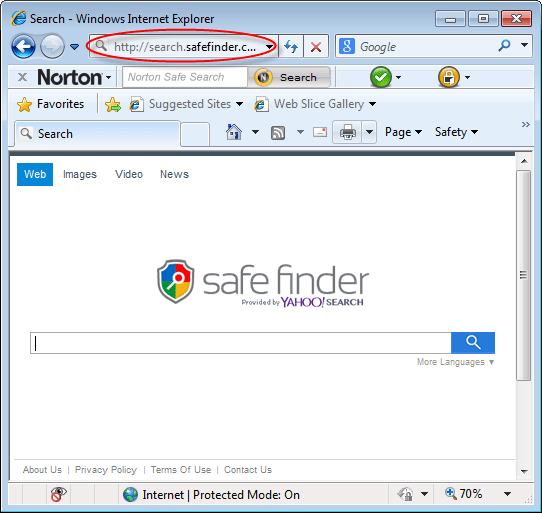This screenshot has height=513, width=542.
Task: Click the Print icon in the command bar
Action: tap(347, 132)
